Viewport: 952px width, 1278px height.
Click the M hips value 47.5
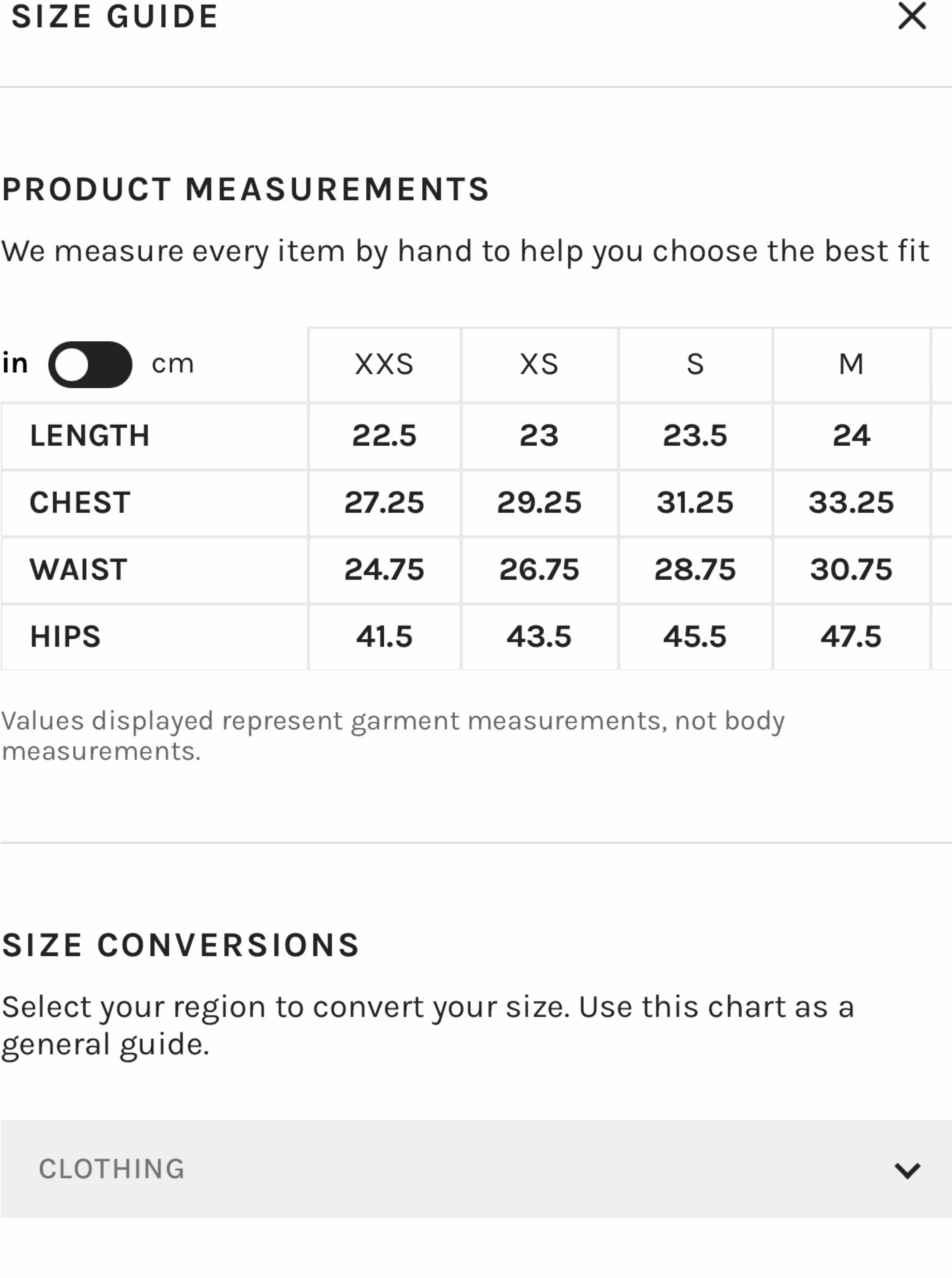click(851, 637)
